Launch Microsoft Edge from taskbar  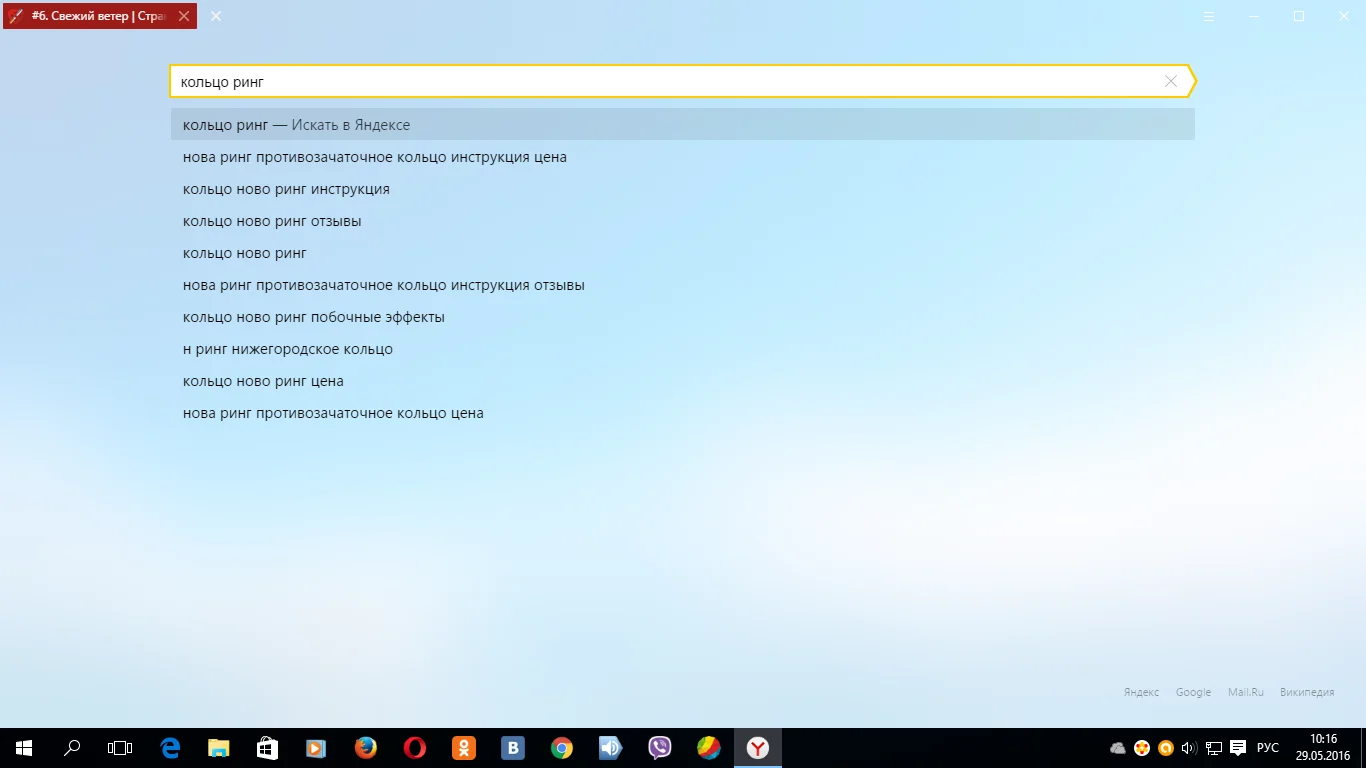170,748
